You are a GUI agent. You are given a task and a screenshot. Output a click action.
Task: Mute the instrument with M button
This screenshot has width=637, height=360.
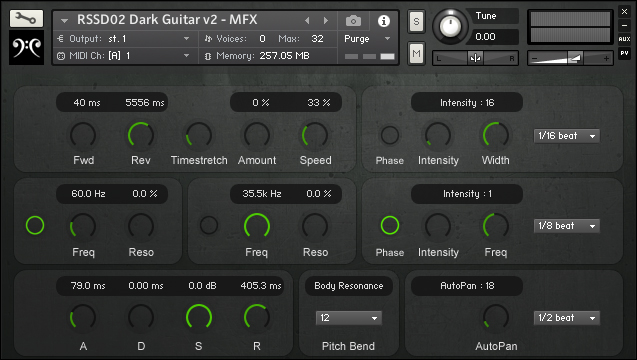point(416,53)
